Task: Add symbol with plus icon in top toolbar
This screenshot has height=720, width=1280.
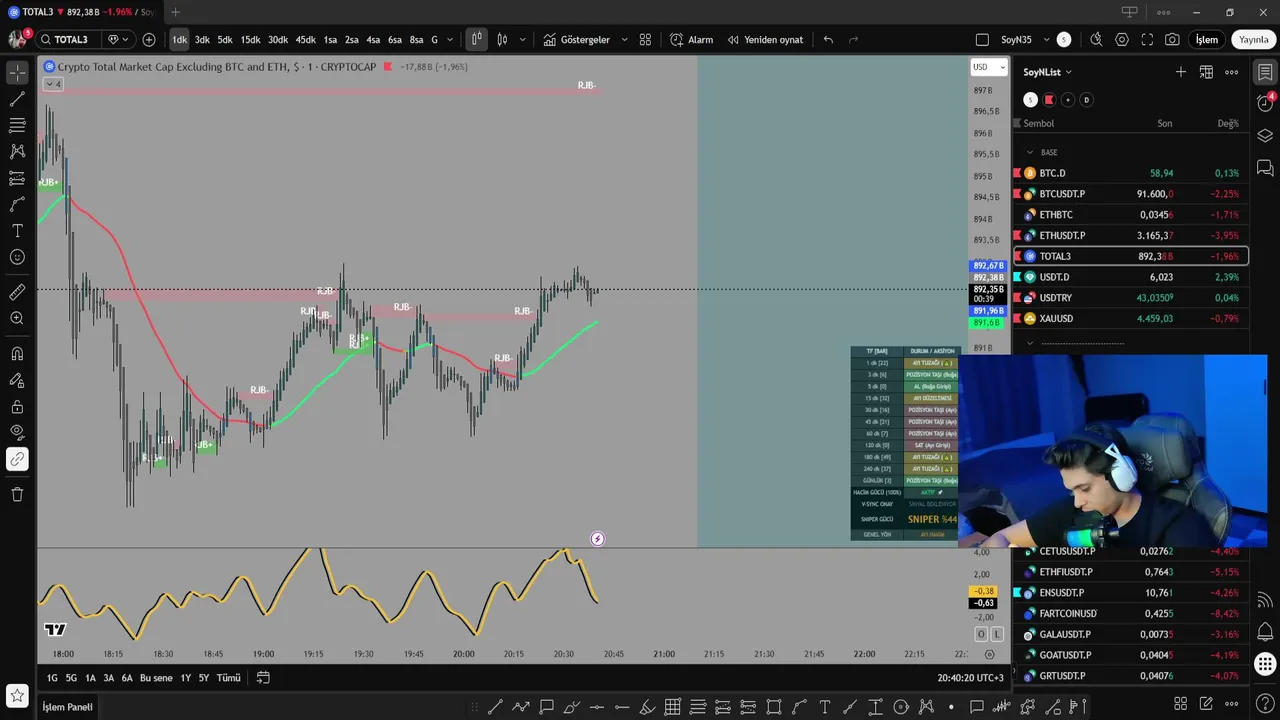Action: tap(149, 40)
